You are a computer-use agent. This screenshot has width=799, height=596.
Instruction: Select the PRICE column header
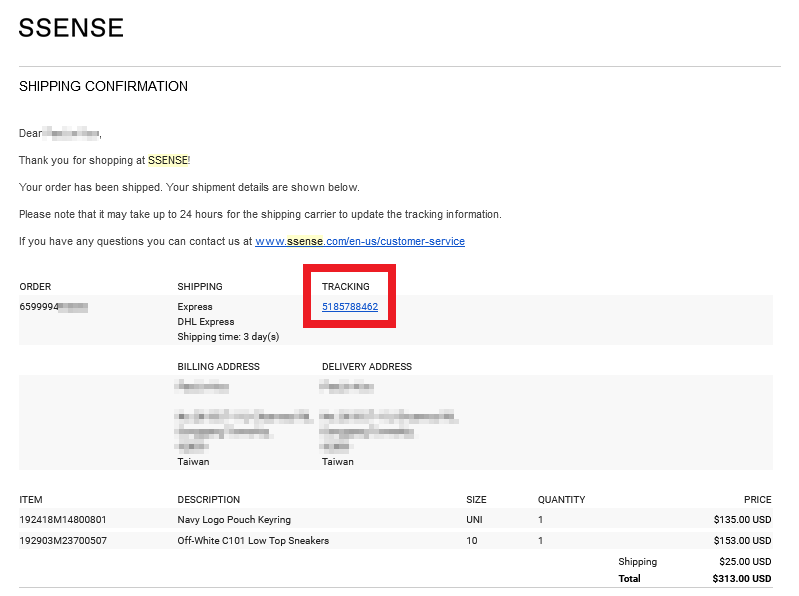pos(758,500)
